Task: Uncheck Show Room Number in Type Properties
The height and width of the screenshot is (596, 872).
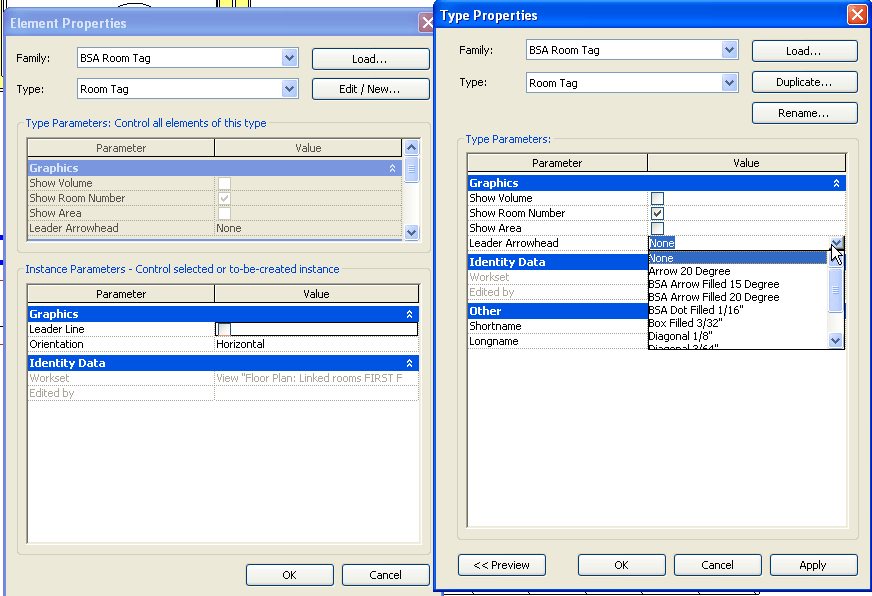Action: 657,213
